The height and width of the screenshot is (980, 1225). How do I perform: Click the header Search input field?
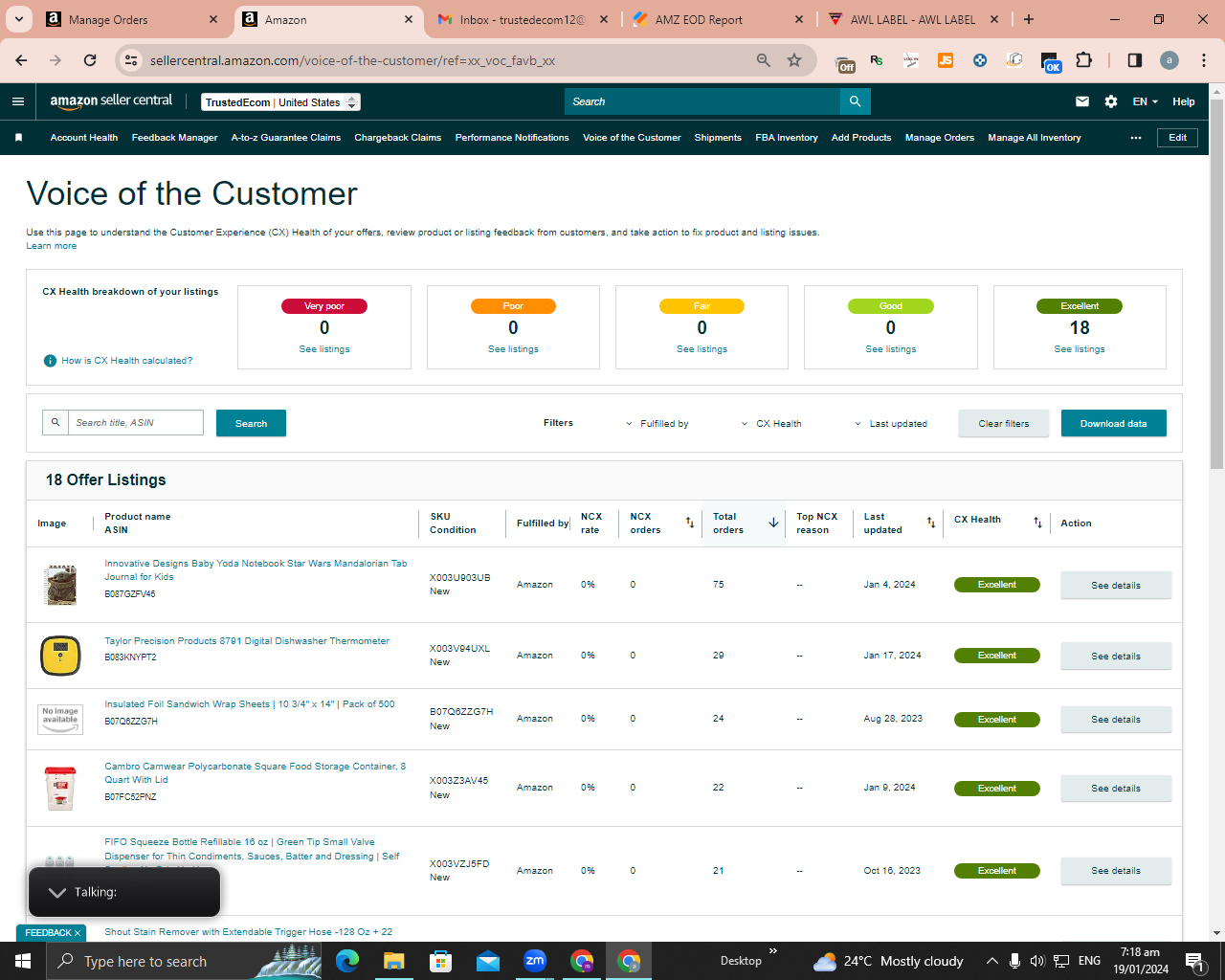[702, 101]
